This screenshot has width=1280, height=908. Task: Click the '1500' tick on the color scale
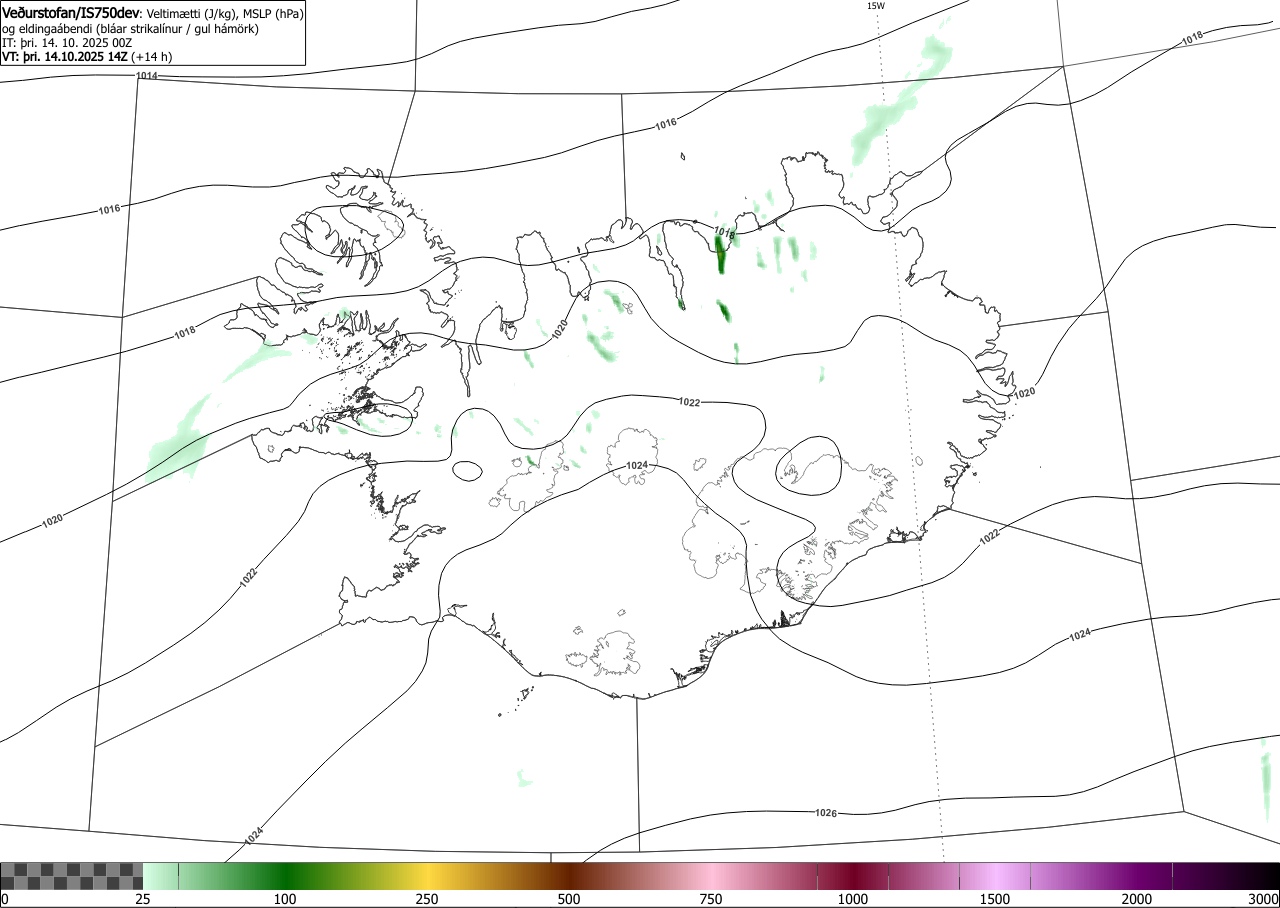click(x=995, y=899)
